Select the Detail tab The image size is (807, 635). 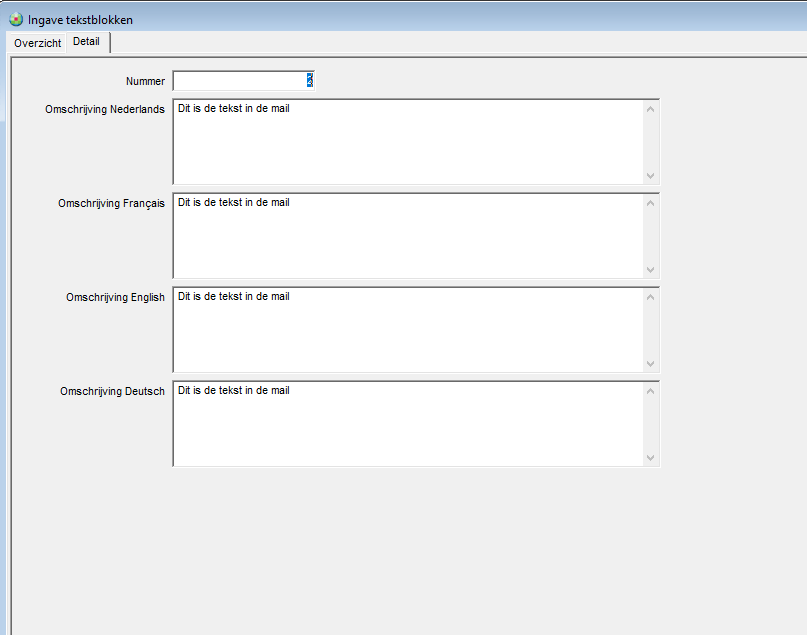[x=87, y=42]
